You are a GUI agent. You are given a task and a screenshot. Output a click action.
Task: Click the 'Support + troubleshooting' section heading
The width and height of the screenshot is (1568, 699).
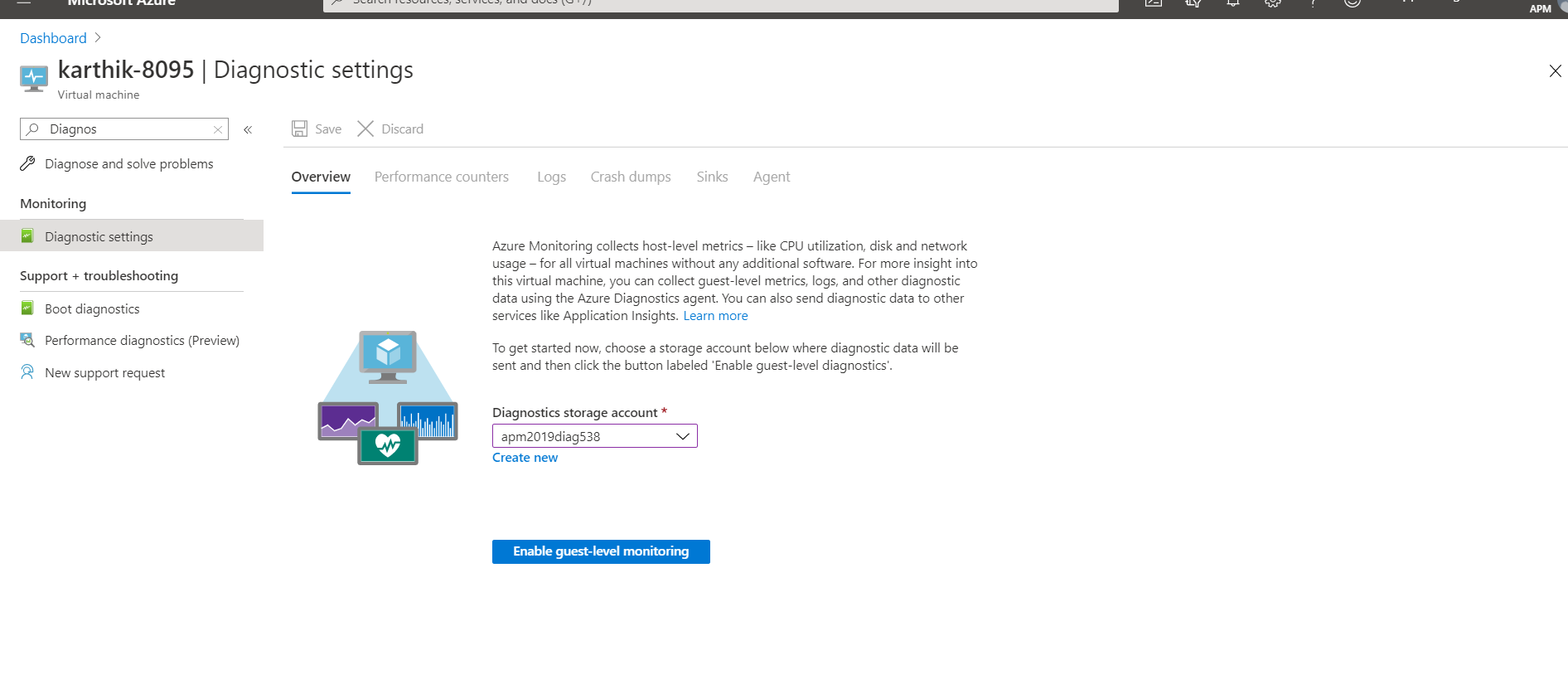(99, 275)
